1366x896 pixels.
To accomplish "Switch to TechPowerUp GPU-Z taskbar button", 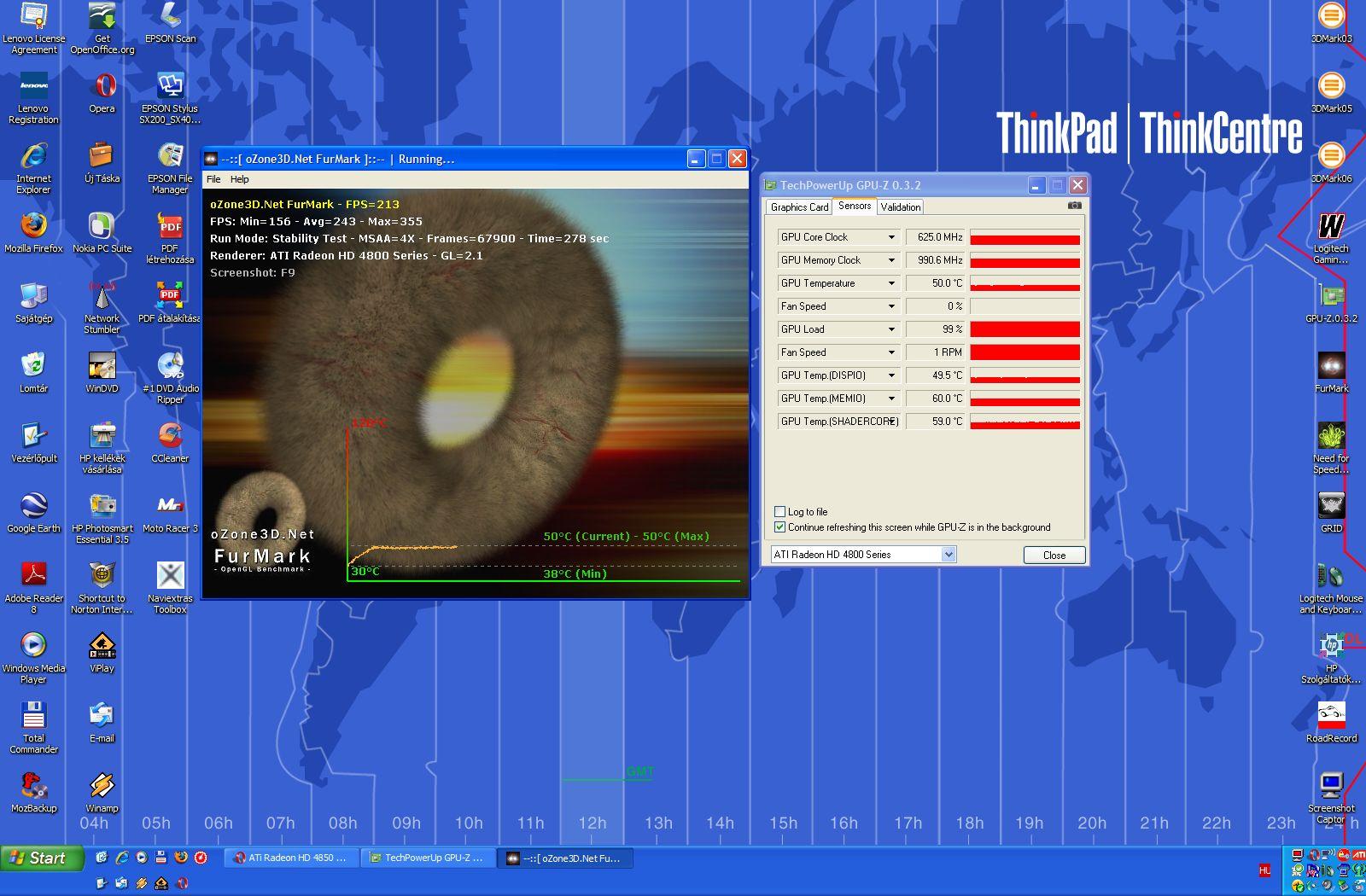I will coord(428,858).
